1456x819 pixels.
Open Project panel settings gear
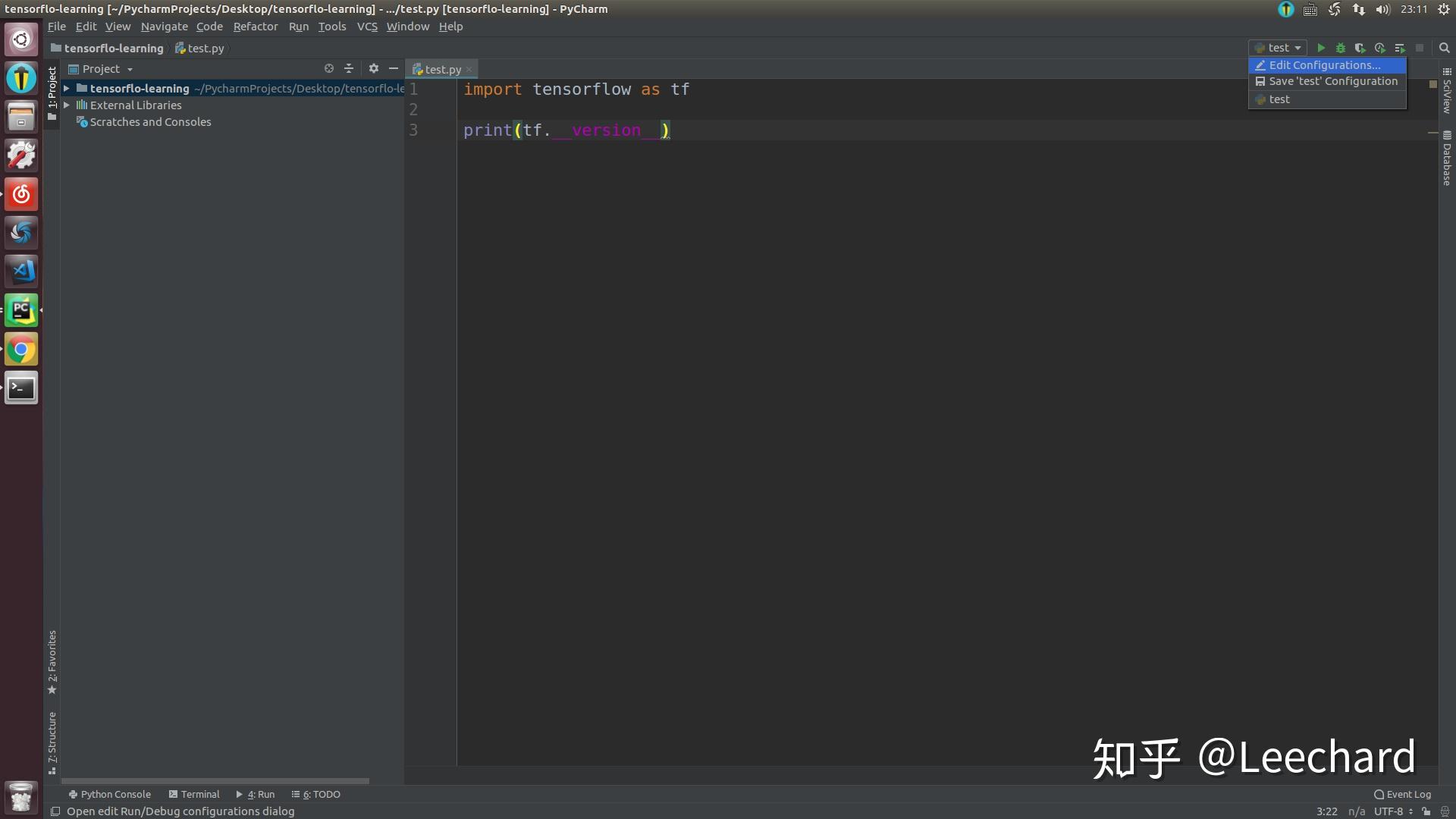374,68
